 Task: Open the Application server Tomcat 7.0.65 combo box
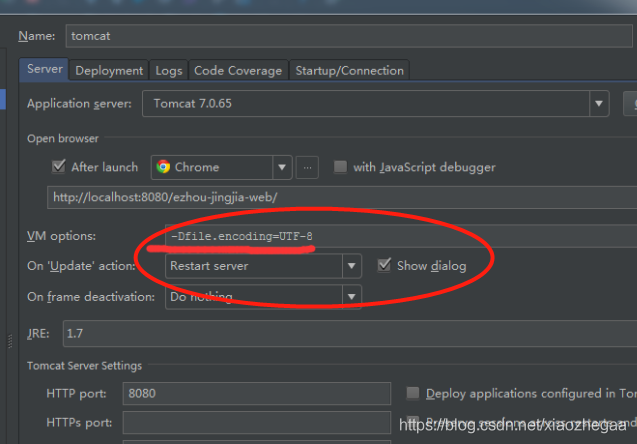coord(375,104)
